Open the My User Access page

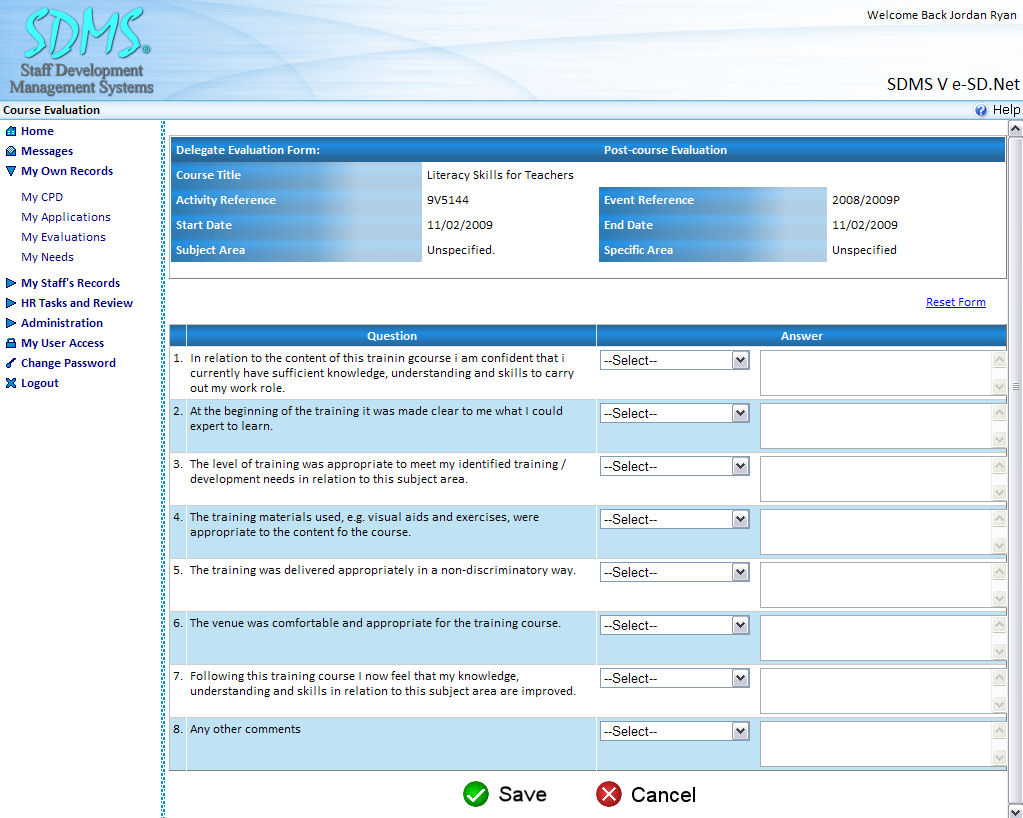[62, 343]
